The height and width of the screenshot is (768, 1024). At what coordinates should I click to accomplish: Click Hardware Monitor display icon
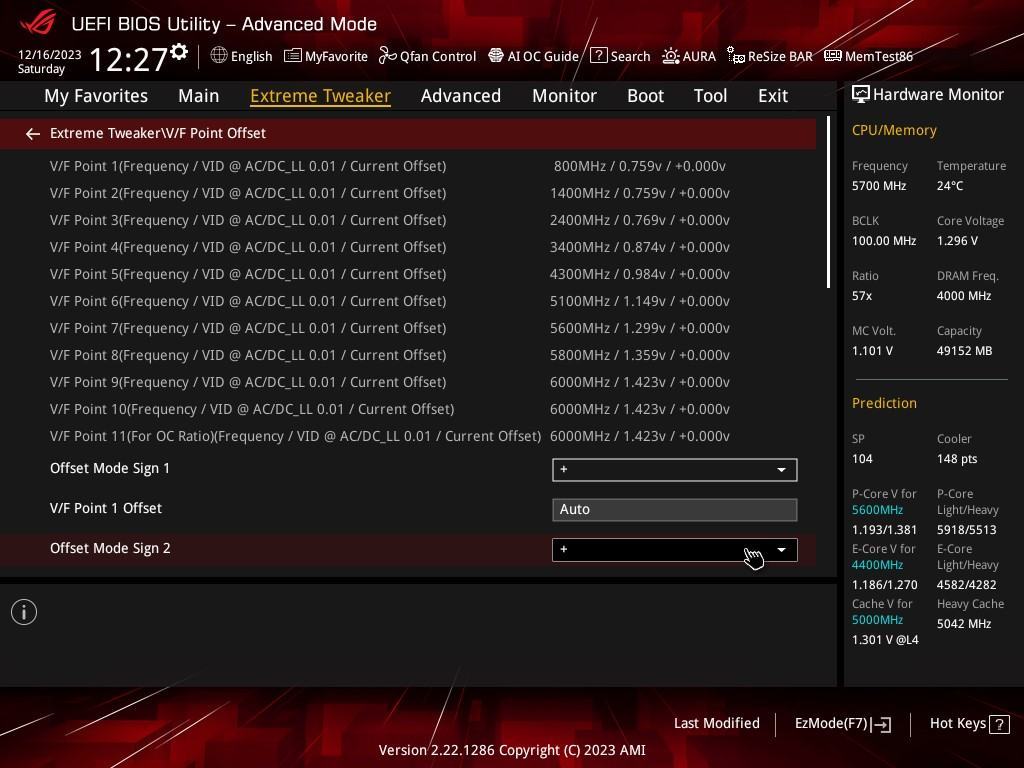coord(860,94)
